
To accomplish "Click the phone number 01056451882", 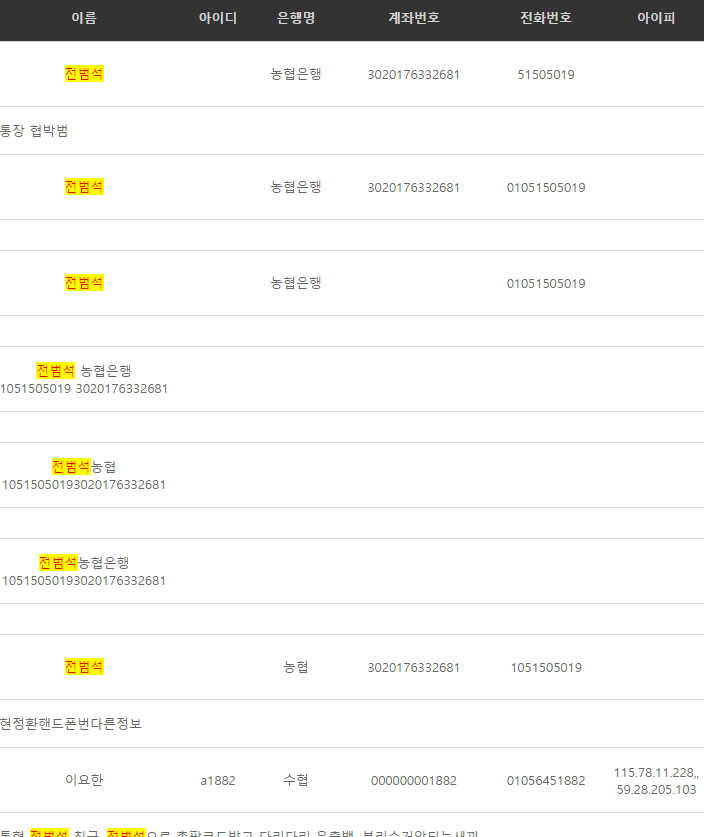I will click(545, 781).
